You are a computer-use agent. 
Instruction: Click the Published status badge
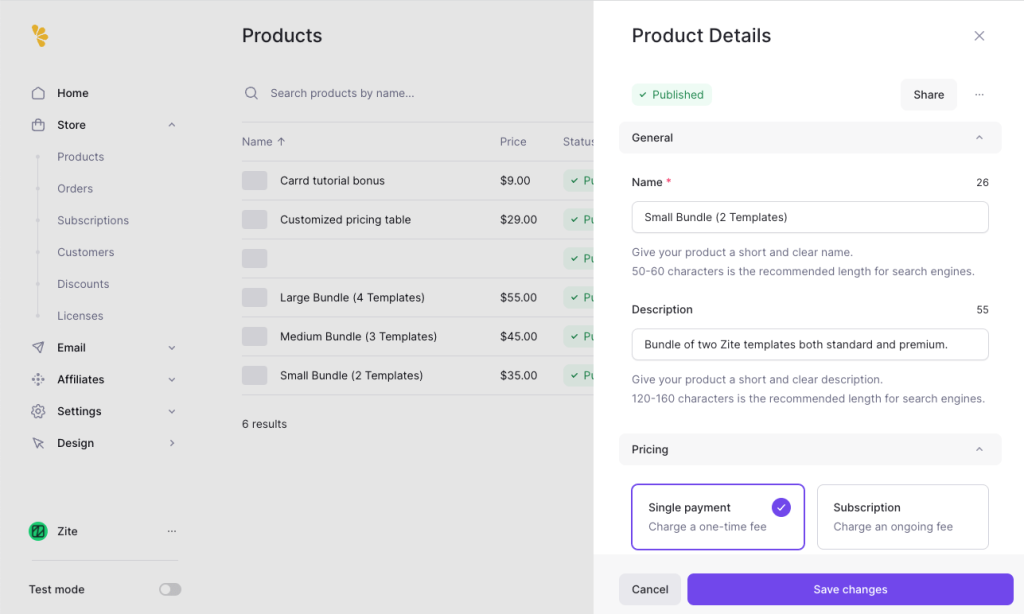(x=671, y=95)
